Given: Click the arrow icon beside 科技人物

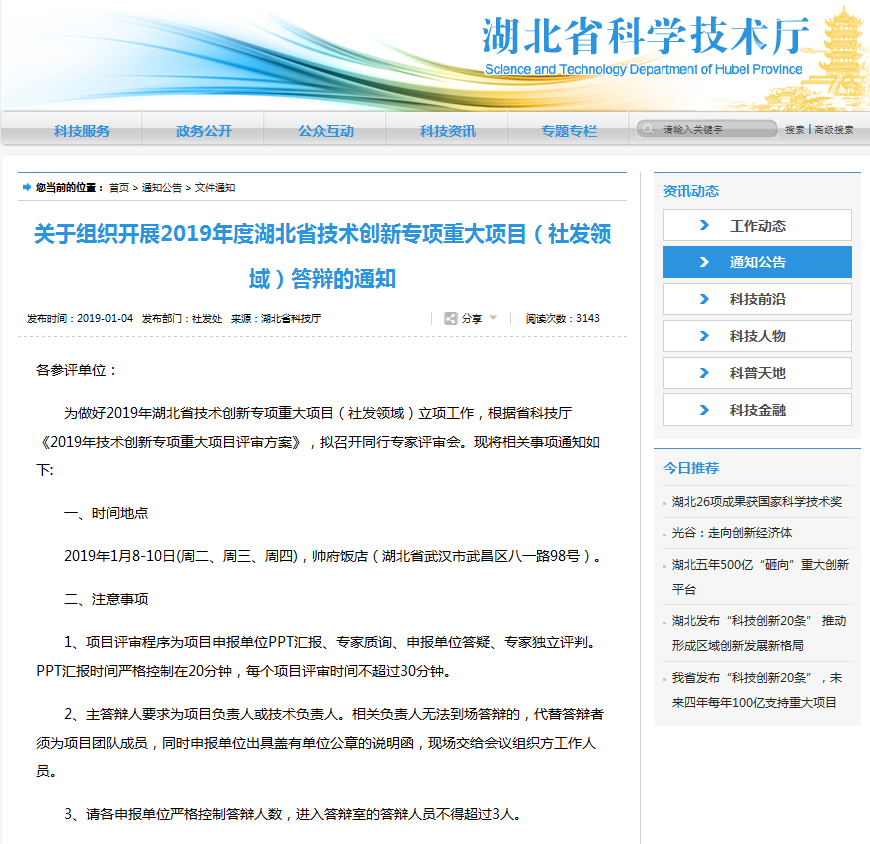Looking at the screenshot, I should pyautogui.click(x=704, y=336).
